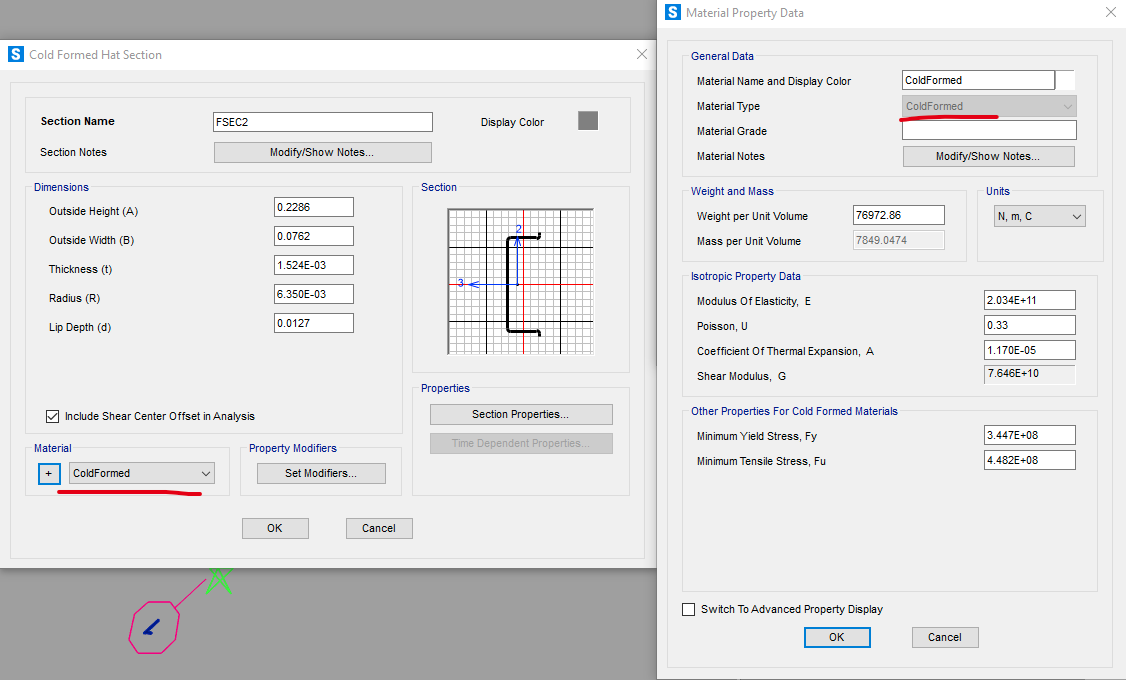
Task: Click the hat section preview diagram
Action: [520, 281]
